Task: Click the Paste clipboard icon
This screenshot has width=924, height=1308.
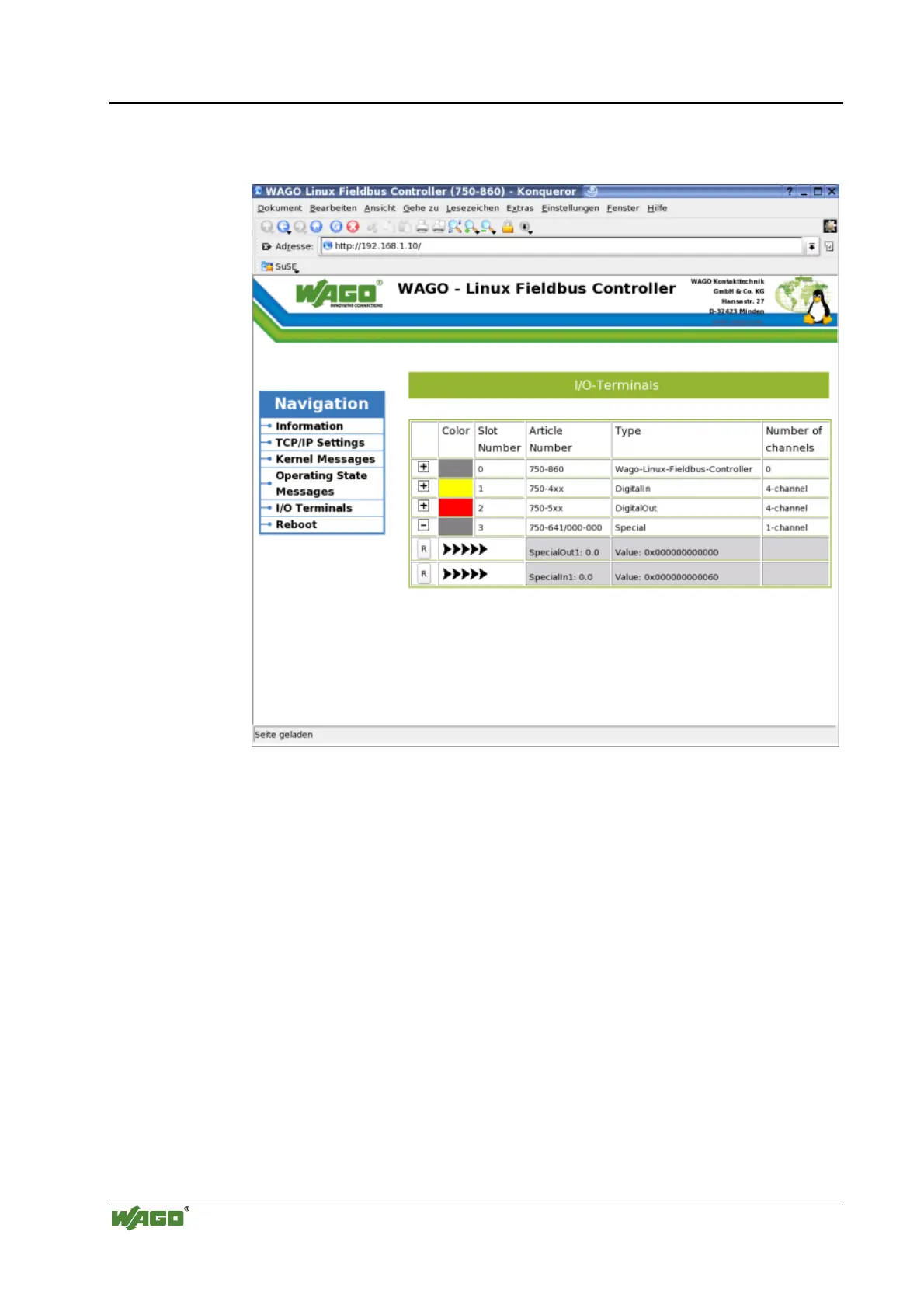Action: (x=405, y=227)
